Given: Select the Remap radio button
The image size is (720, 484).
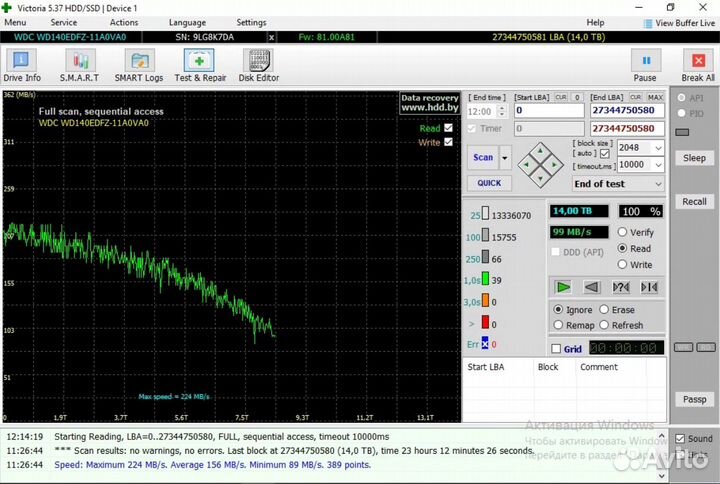Looking at the screenshot, I should [x=558, y=325].
